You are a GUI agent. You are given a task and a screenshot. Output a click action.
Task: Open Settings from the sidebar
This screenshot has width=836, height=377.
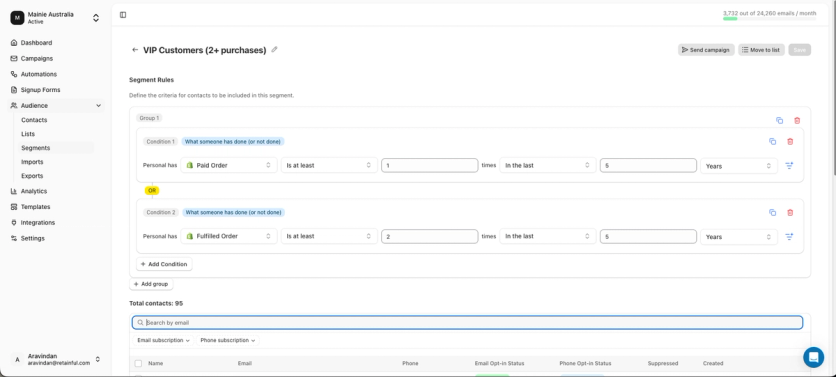(x=33, y=238)
